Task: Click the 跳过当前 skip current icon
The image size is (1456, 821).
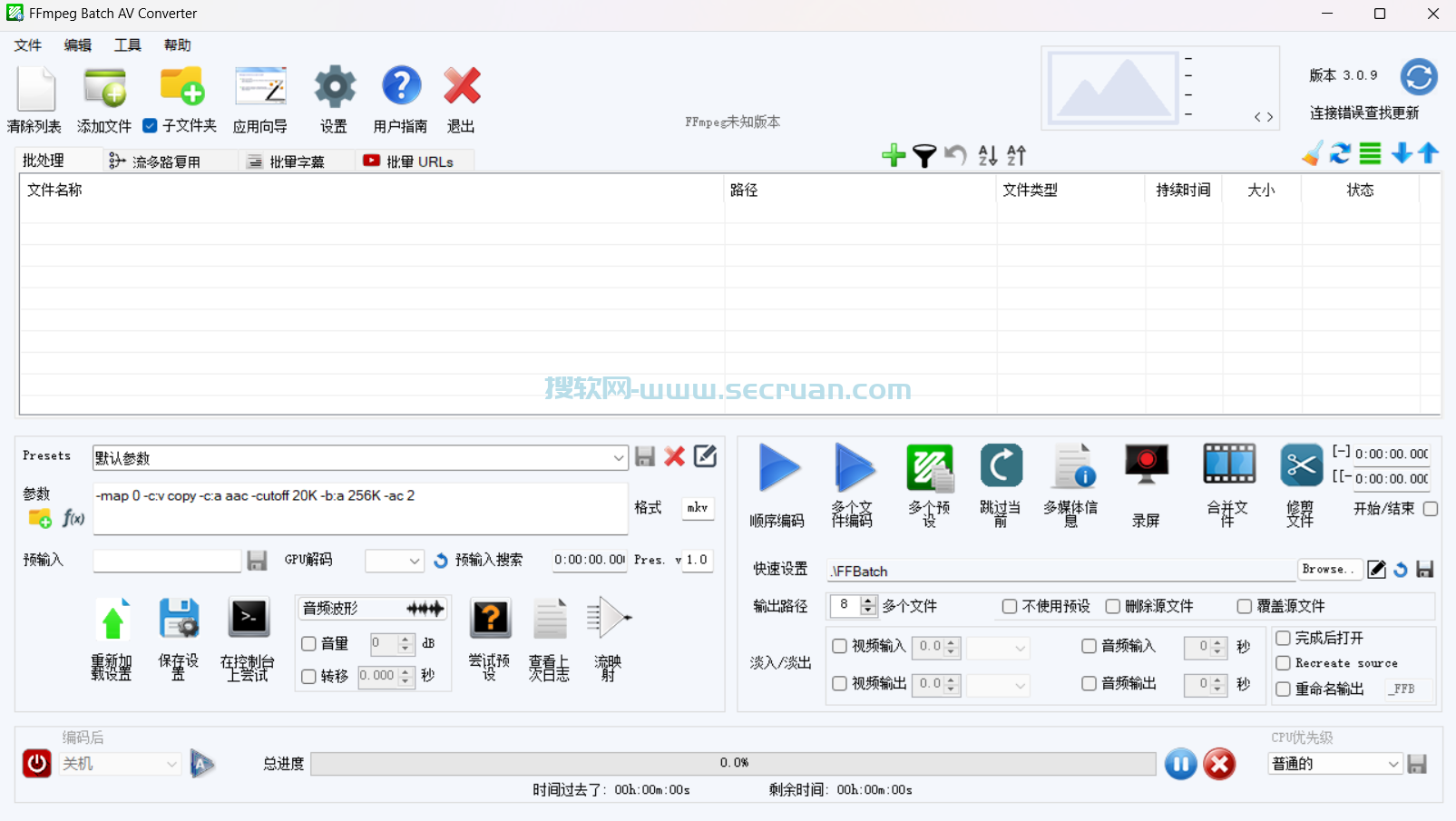Action: coord(1002,466)
